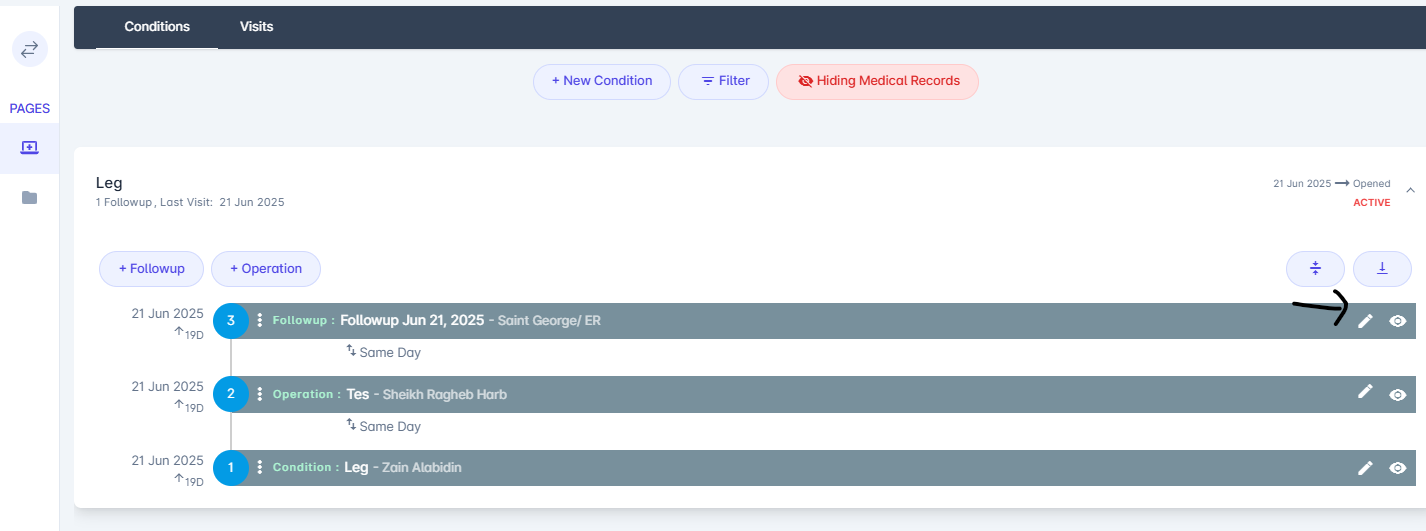Switch to the Conditions tab
Image resolution: width=1426 pixels, height=531 pixels.
(157, 27)
